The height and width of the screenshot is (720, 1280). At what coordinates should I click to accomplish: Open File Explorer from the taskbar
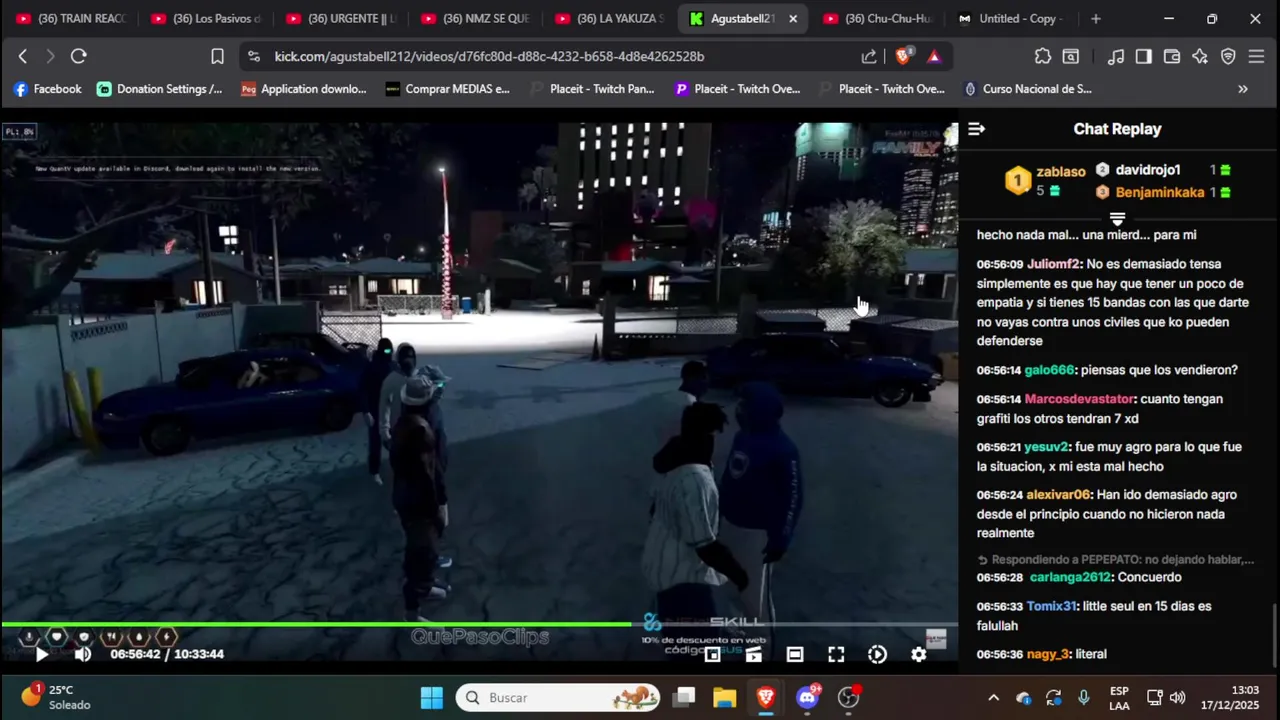click(x=725, y=698)
